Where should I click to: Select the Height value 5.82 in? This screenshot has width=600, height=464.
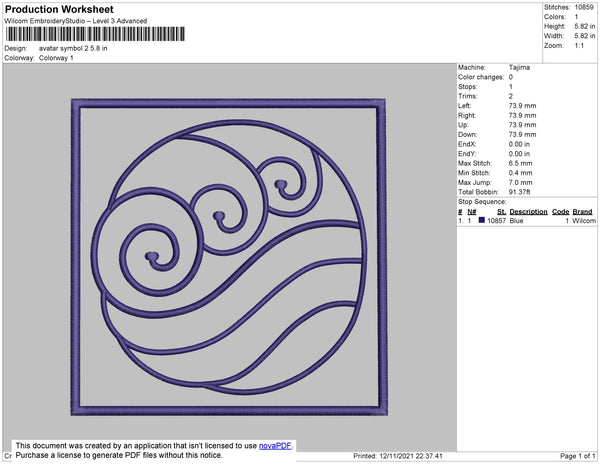tap(584, 26)
